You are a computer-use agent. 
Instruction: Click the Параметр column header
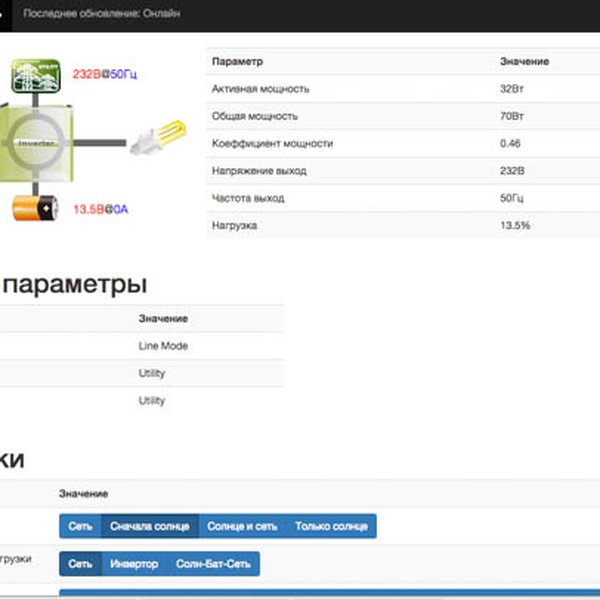coord(238,62)
